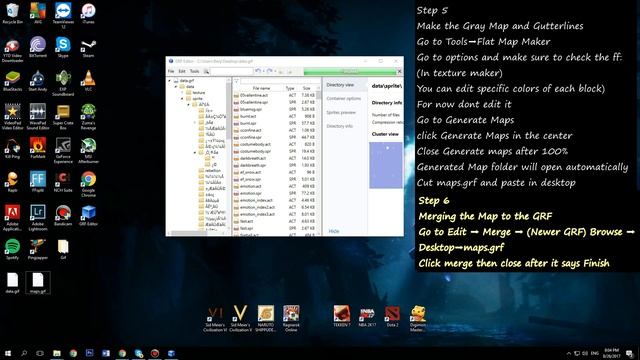Open the VideoPad Video Editor shortcut
The width and height of the screenshot is (640, 360).
(x=12, y=117)
